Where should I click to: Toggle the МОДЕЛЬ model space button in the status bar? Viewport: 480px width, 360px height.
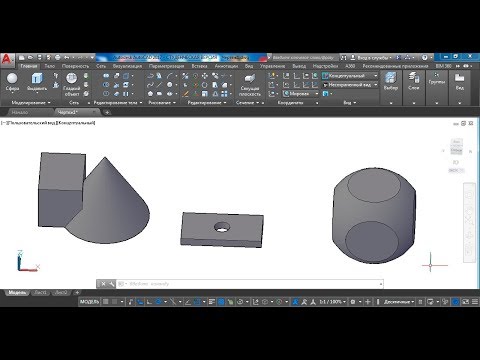coord(89,302)
